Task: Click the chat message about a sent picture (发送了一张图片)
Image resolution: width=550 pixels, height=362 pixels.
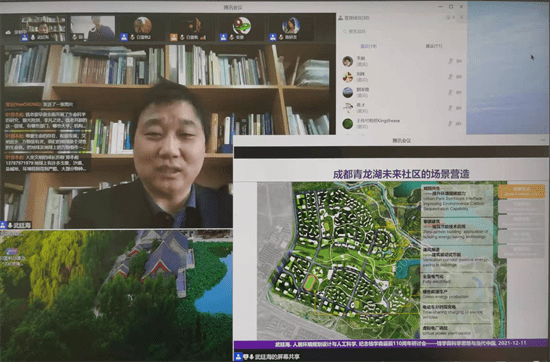Action: tap(39, 104)
